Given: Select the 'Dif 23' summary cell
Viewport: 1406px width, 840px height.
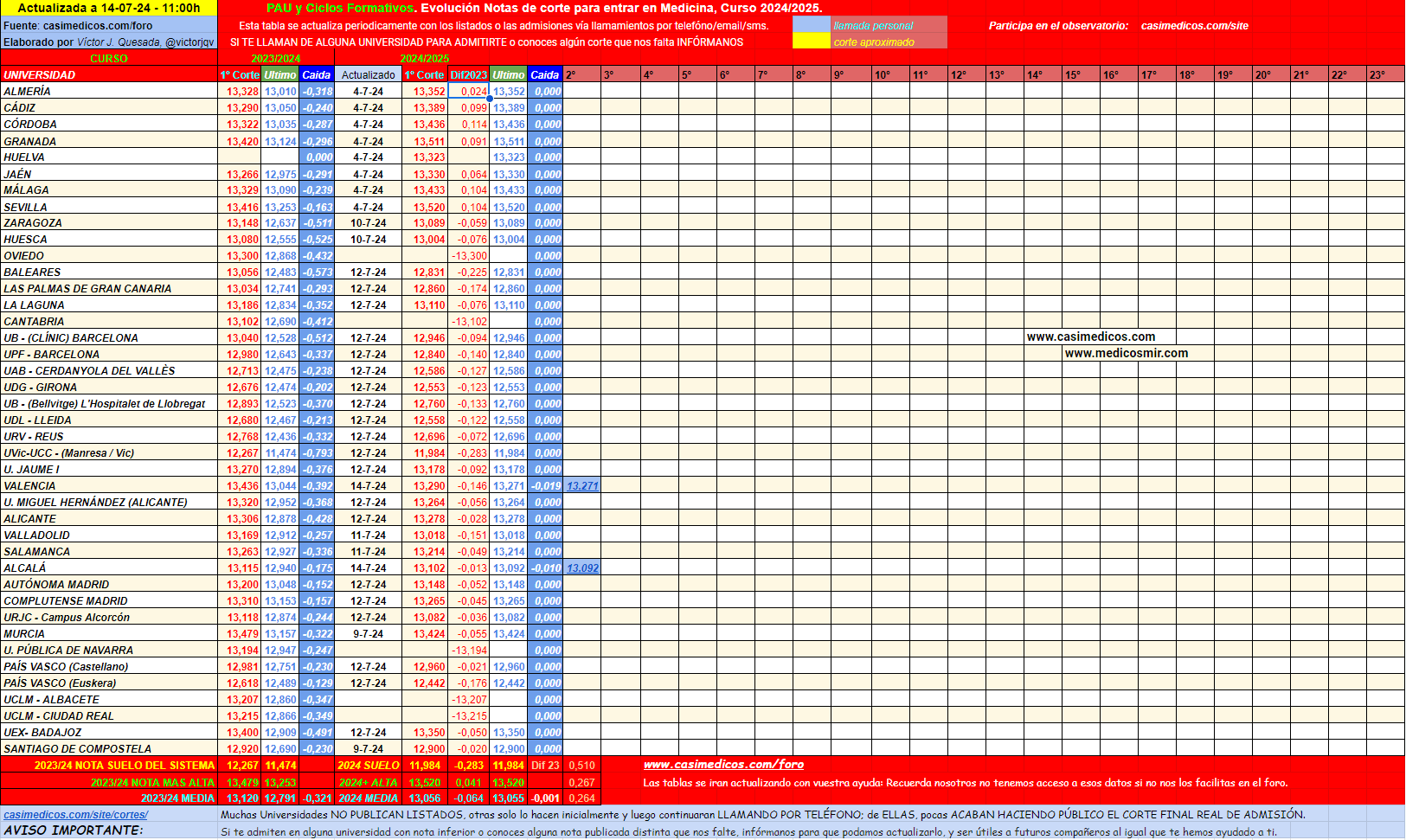Looking at the screenshot, I should tap(545, 766).
